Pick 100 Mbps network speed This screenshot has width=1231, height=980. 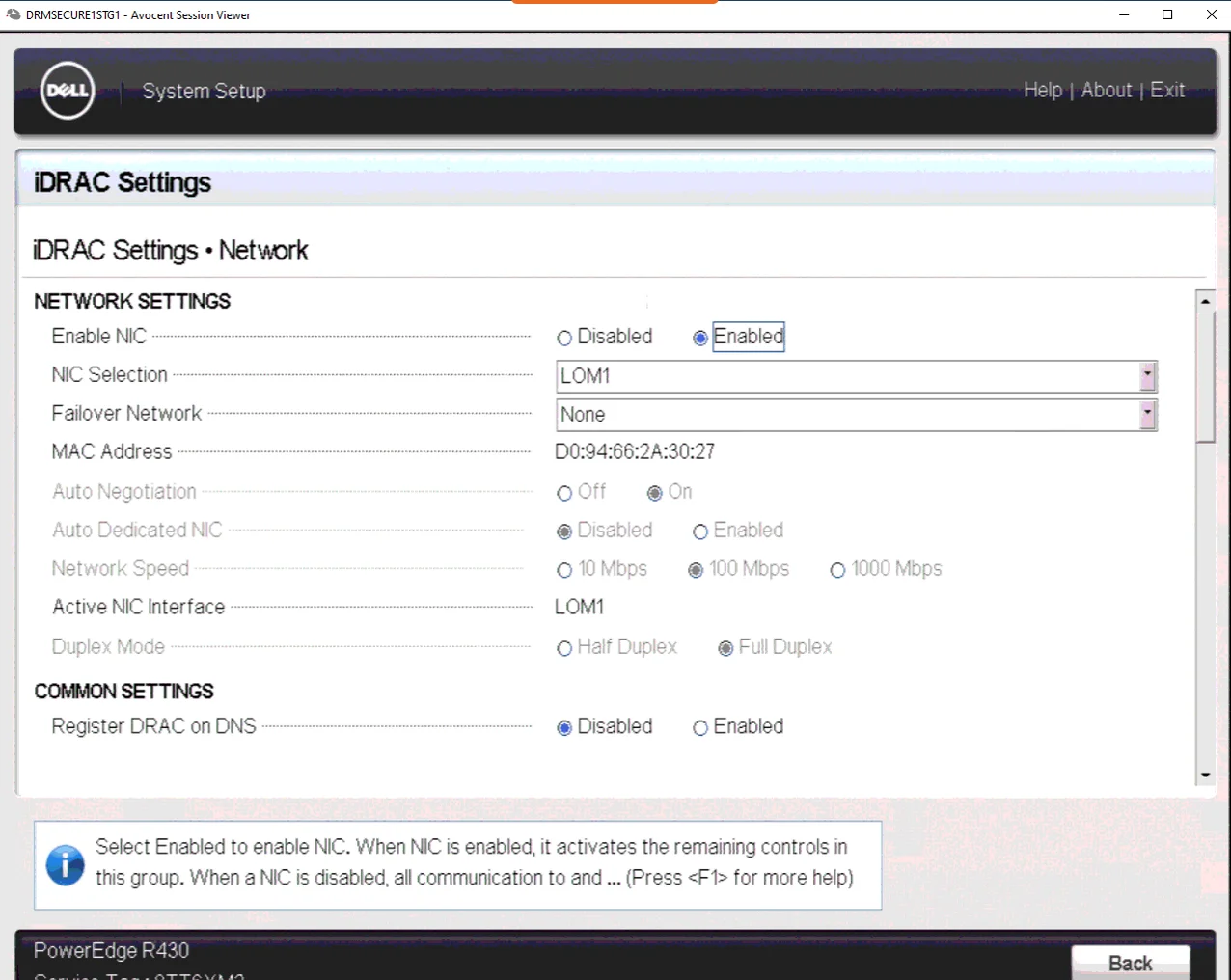[695, 570]
